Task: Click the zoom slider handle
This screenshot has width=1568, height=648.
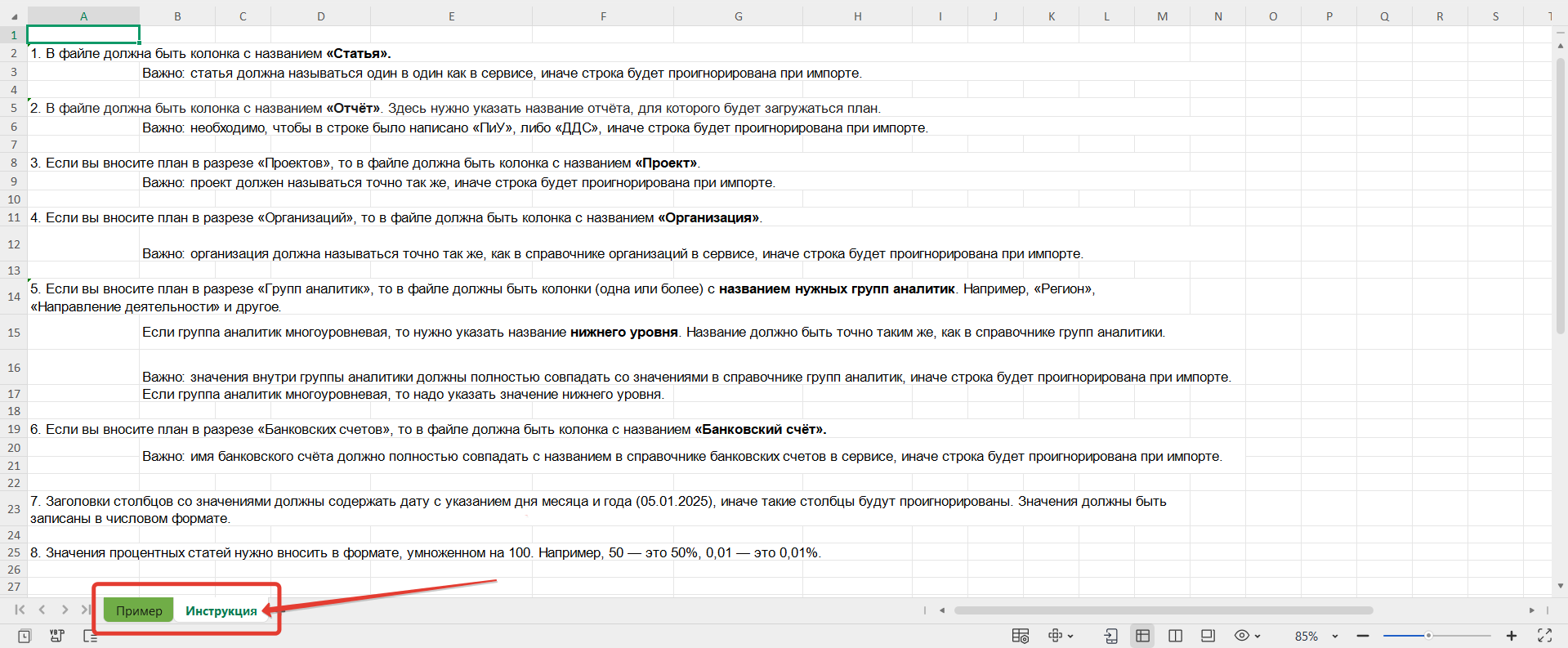Action: tap(1428, 636)
